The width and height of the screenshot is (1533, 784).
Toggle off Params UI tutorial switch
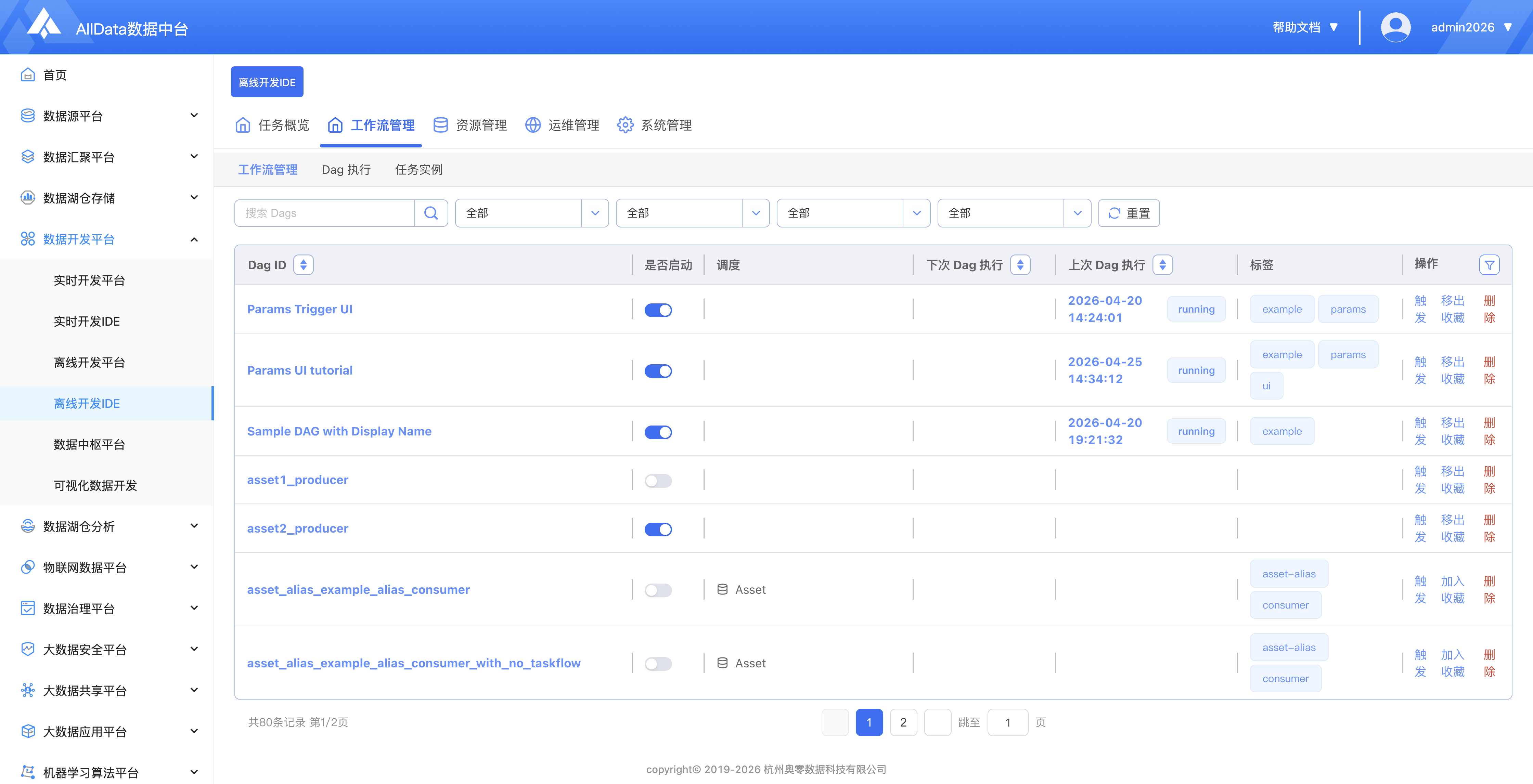tap(658, 371)
